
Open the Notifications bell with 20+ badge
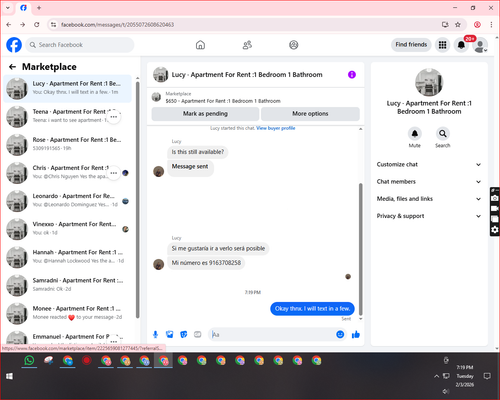(x=461, y=45)
